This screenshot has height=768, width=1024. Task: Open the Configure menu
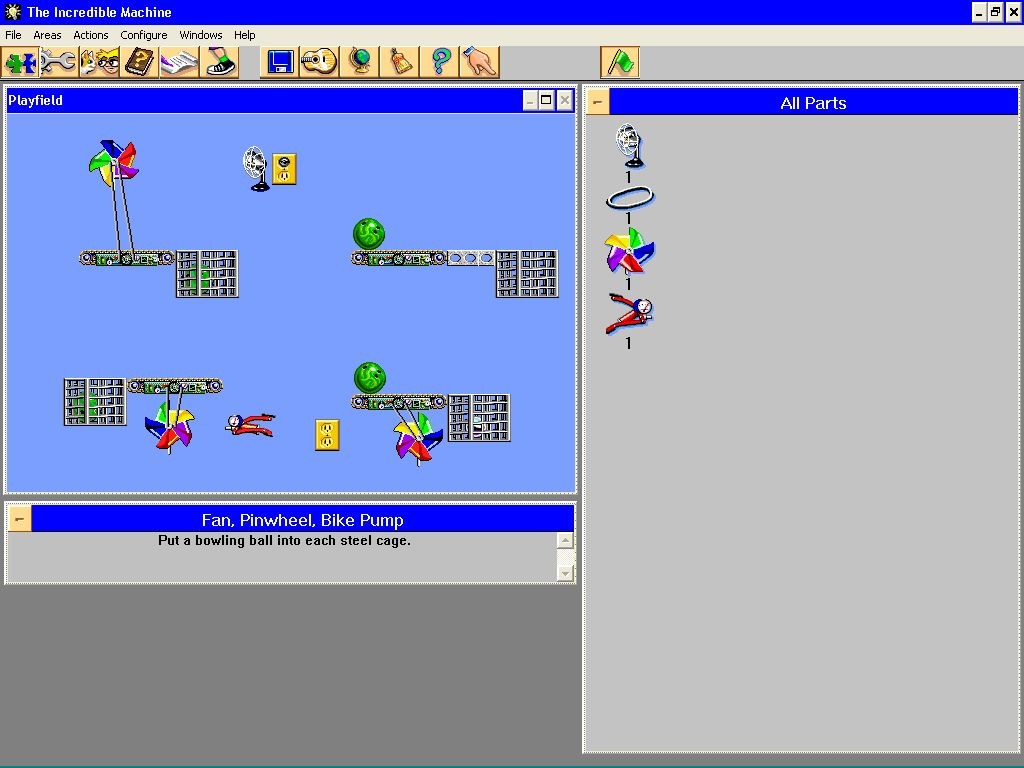click(144, 35)
